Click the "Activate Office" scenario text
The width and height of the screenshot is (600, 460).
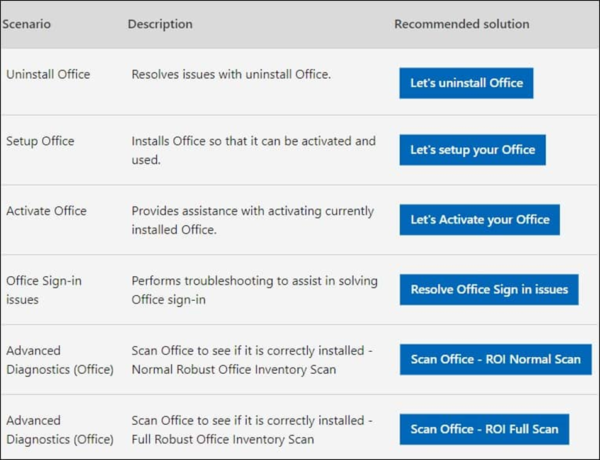(x=47, y=211)
